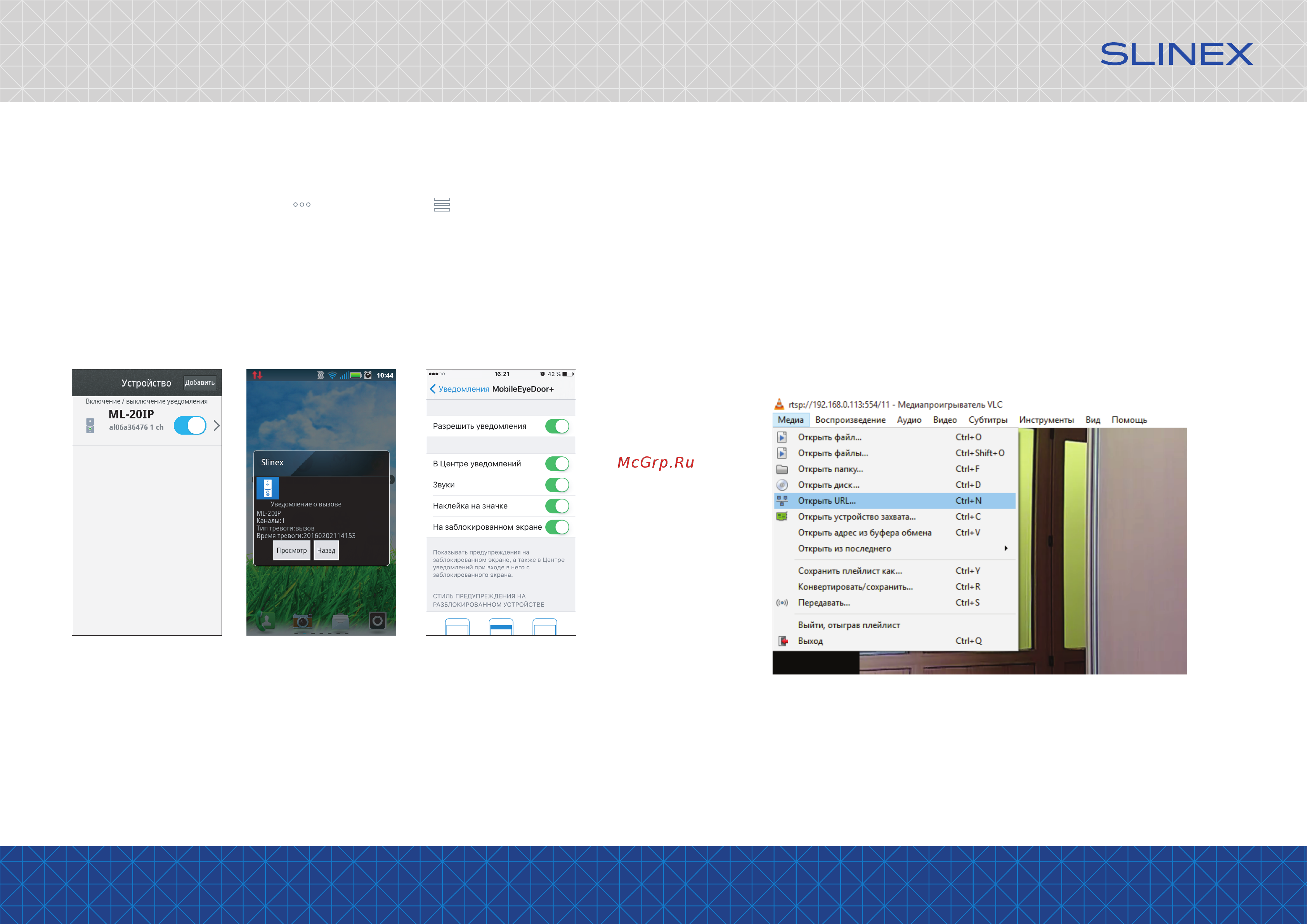This screenshot has width=1307, height=924.
Task: Choose Открыть файлы... menu entry
Action: coord(894,453)
